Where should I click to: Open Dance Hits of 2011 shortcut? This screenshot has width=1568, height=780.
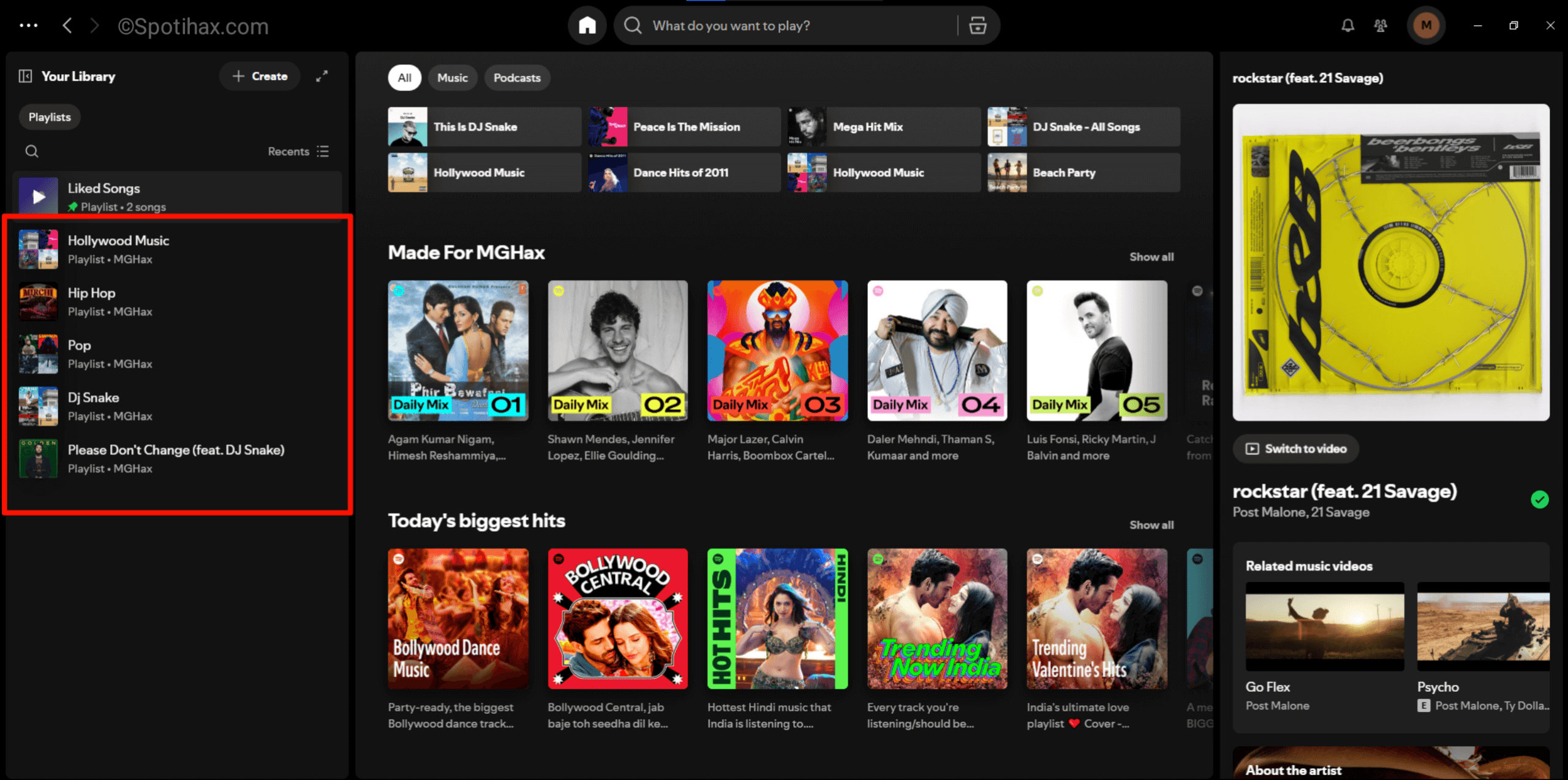pos(684,173)
